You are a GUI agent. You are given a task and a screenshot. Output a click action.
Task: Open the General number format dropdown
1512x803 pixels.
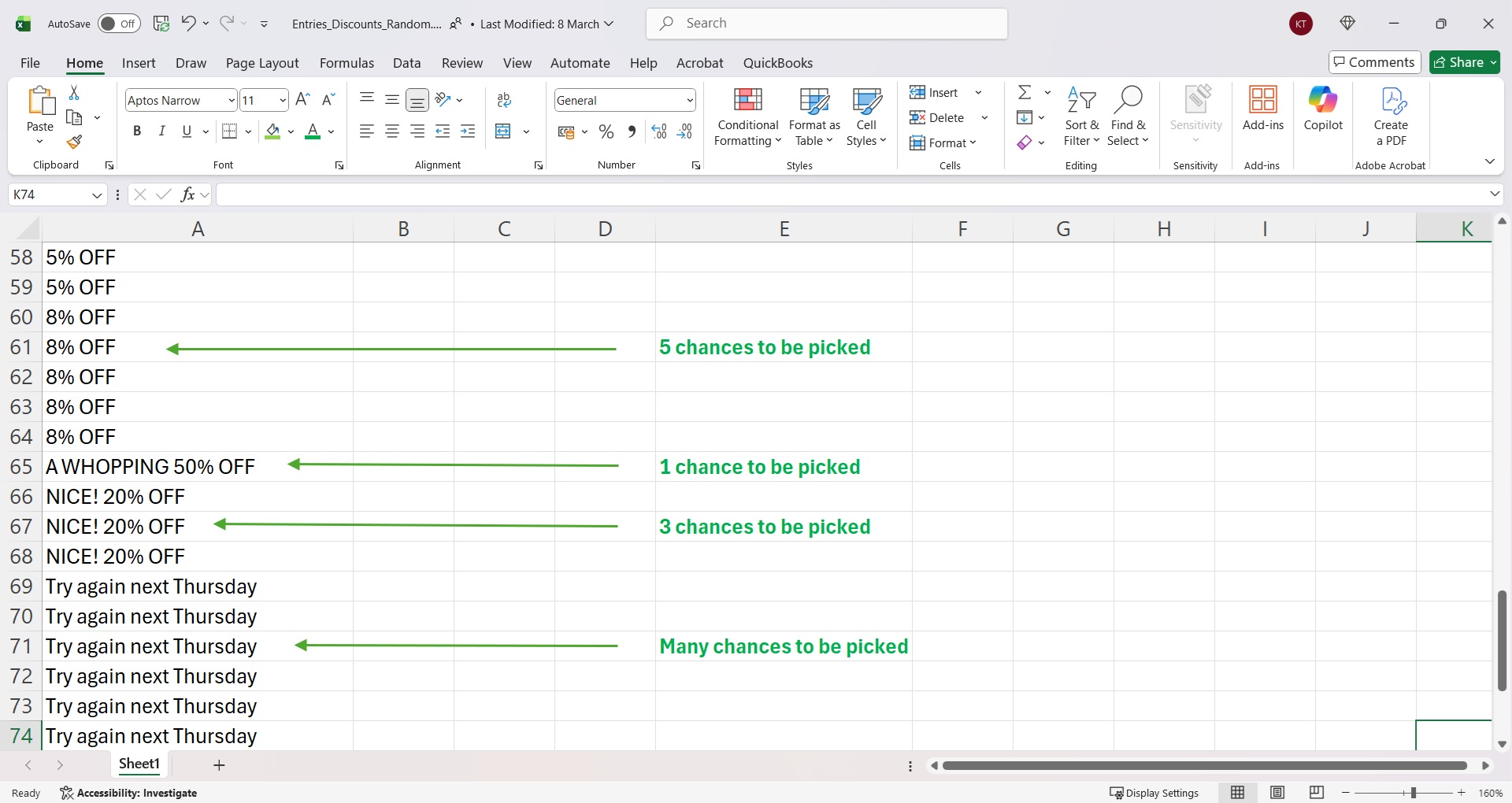click(690, 101)
